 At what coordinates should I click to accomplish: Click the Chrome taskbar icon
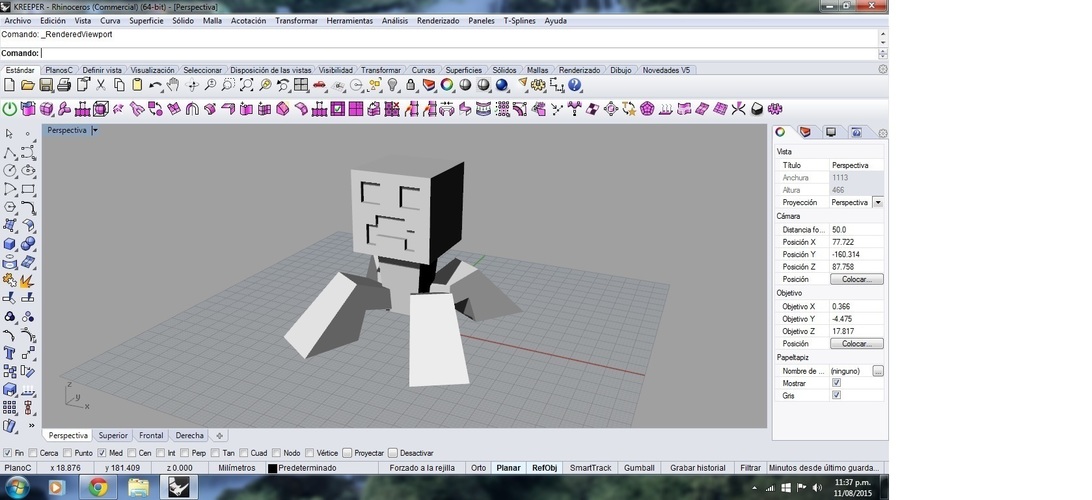click(98, 487)
